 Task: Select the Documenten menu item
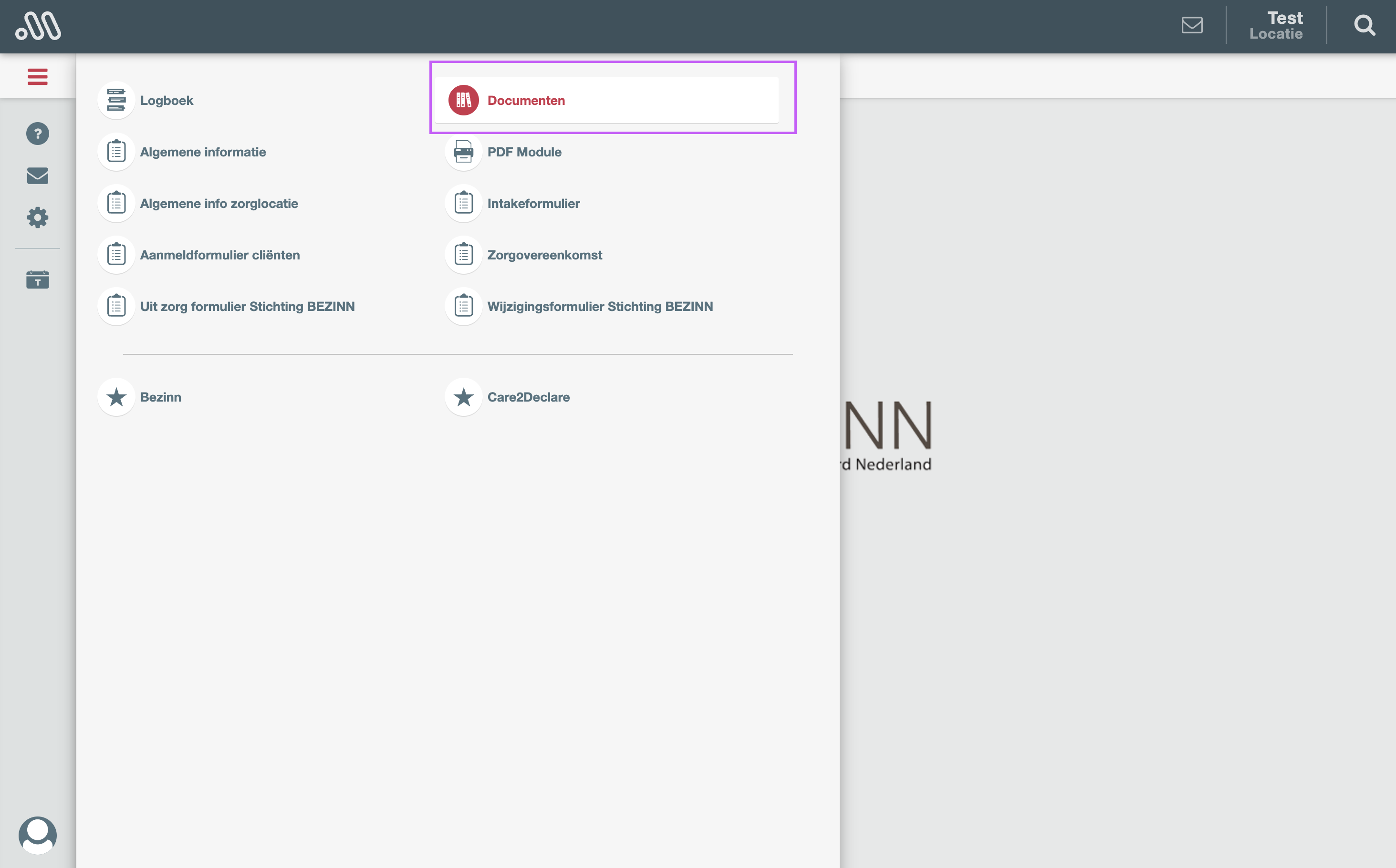[x=525, y=101]
